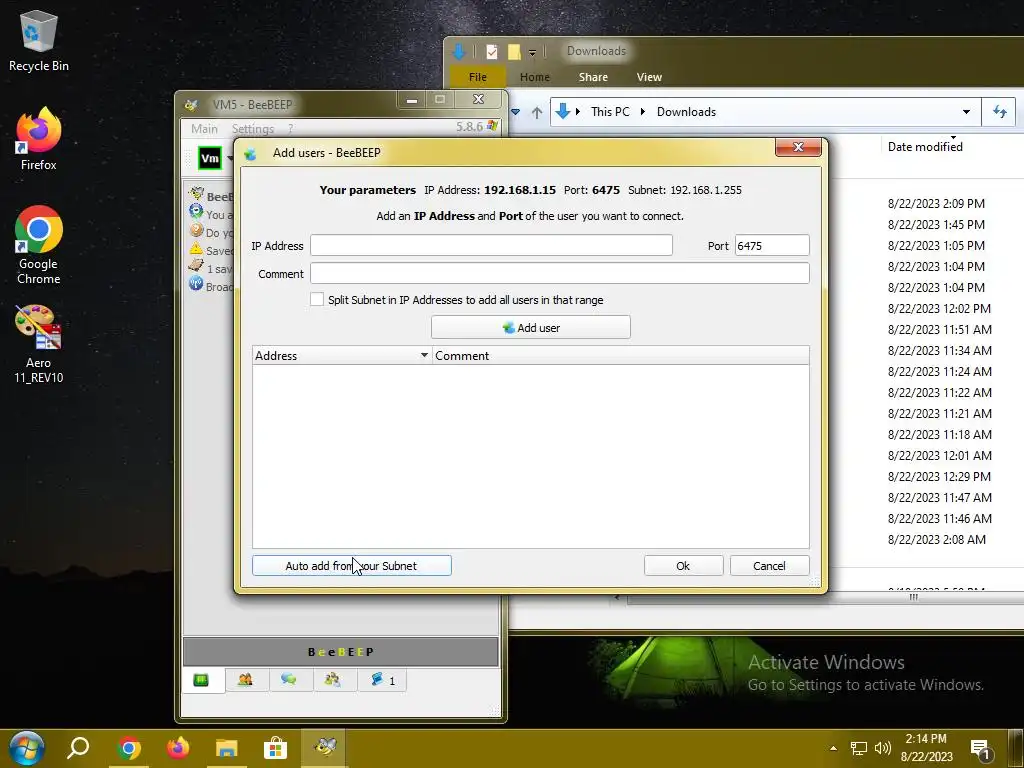Image resolution: width=1024 pixels, height=768 pixels.
Task: Click the Vm avatar icon in BeeBEEP
Action: (x=210, y=158)
